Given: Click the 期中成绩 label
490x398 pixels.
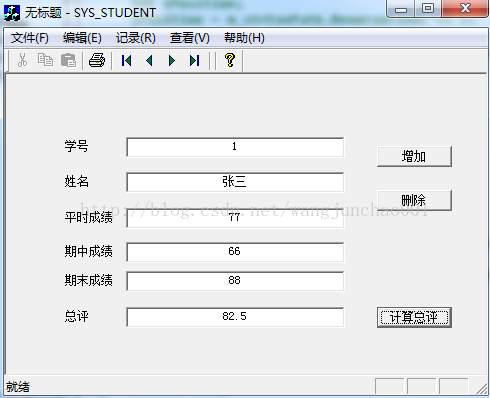Looking at the screenshot, I should point(89,251).
